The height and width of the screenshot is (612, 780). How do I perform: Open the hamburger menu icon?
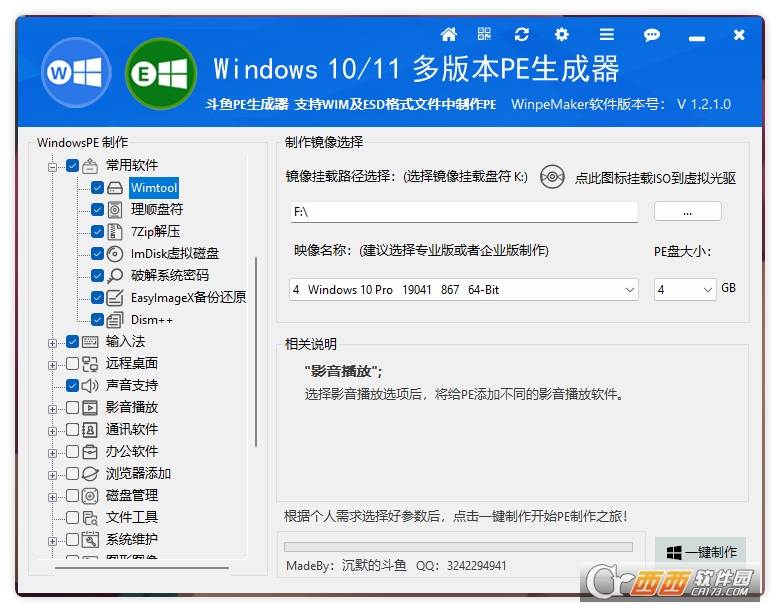click(606, 34)
